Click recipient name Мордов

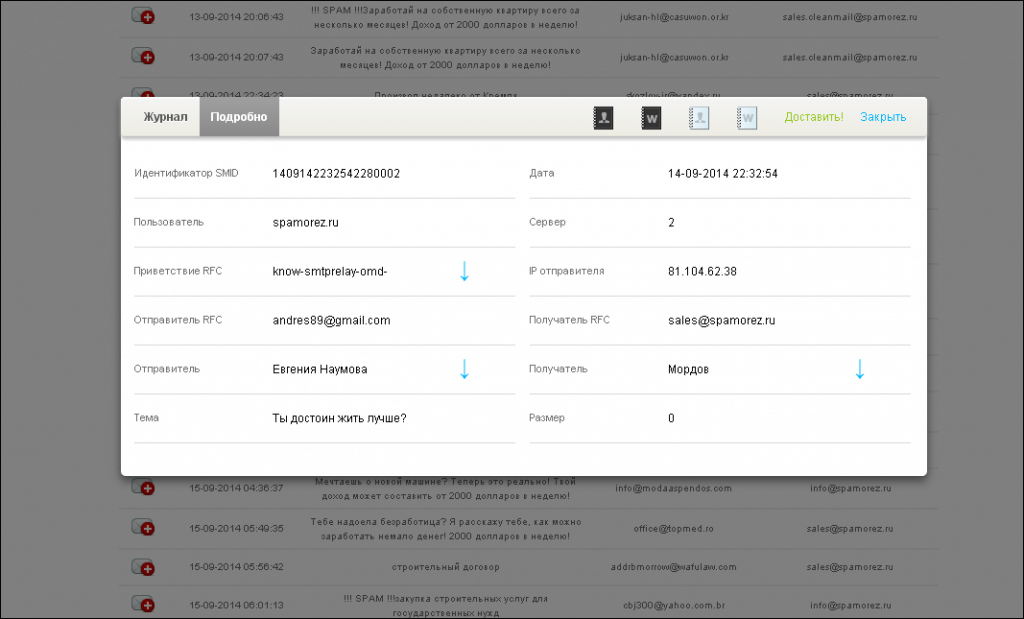coord(688,370)
